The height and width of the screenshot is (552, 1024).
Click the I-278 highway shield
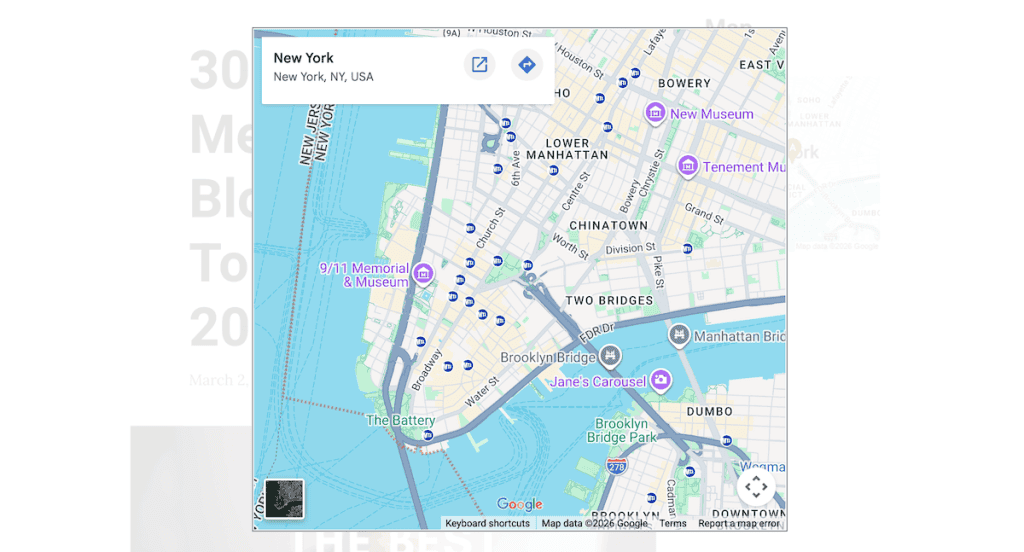pyautogui.click(x=616, y=466)
